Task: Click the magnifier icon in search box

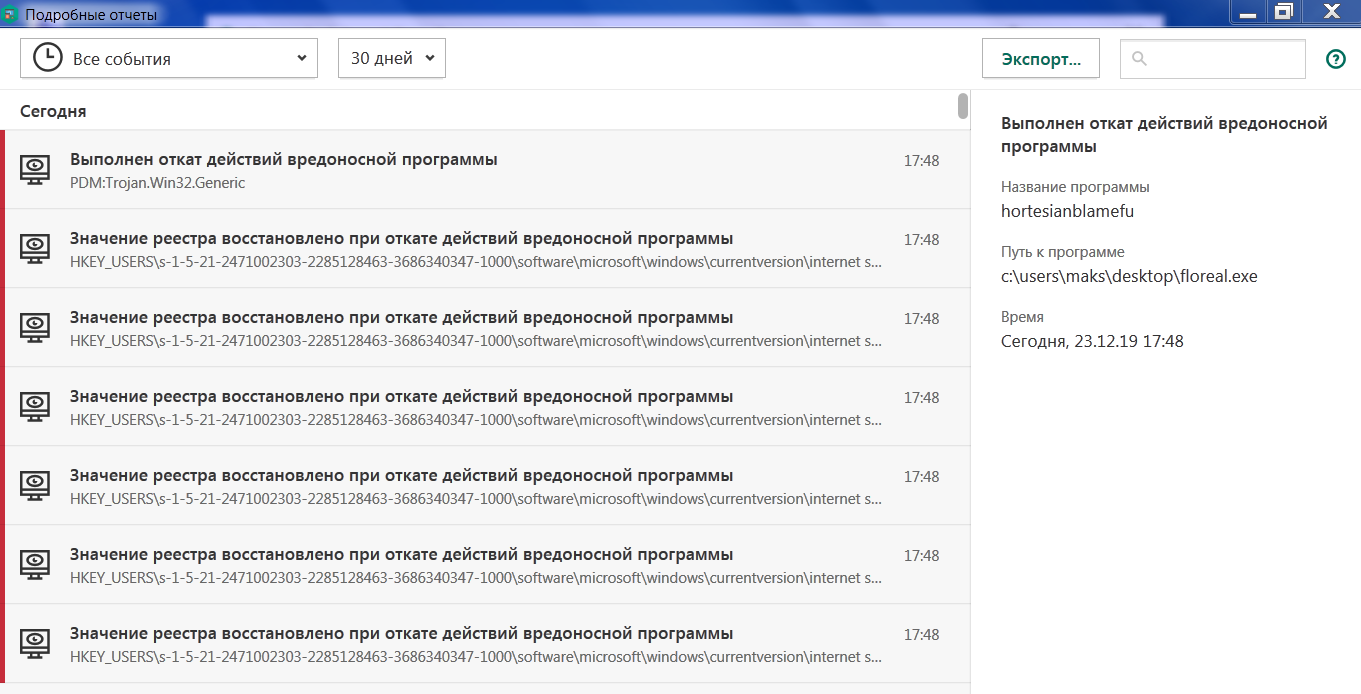Action: click(x=1138, y=59)
